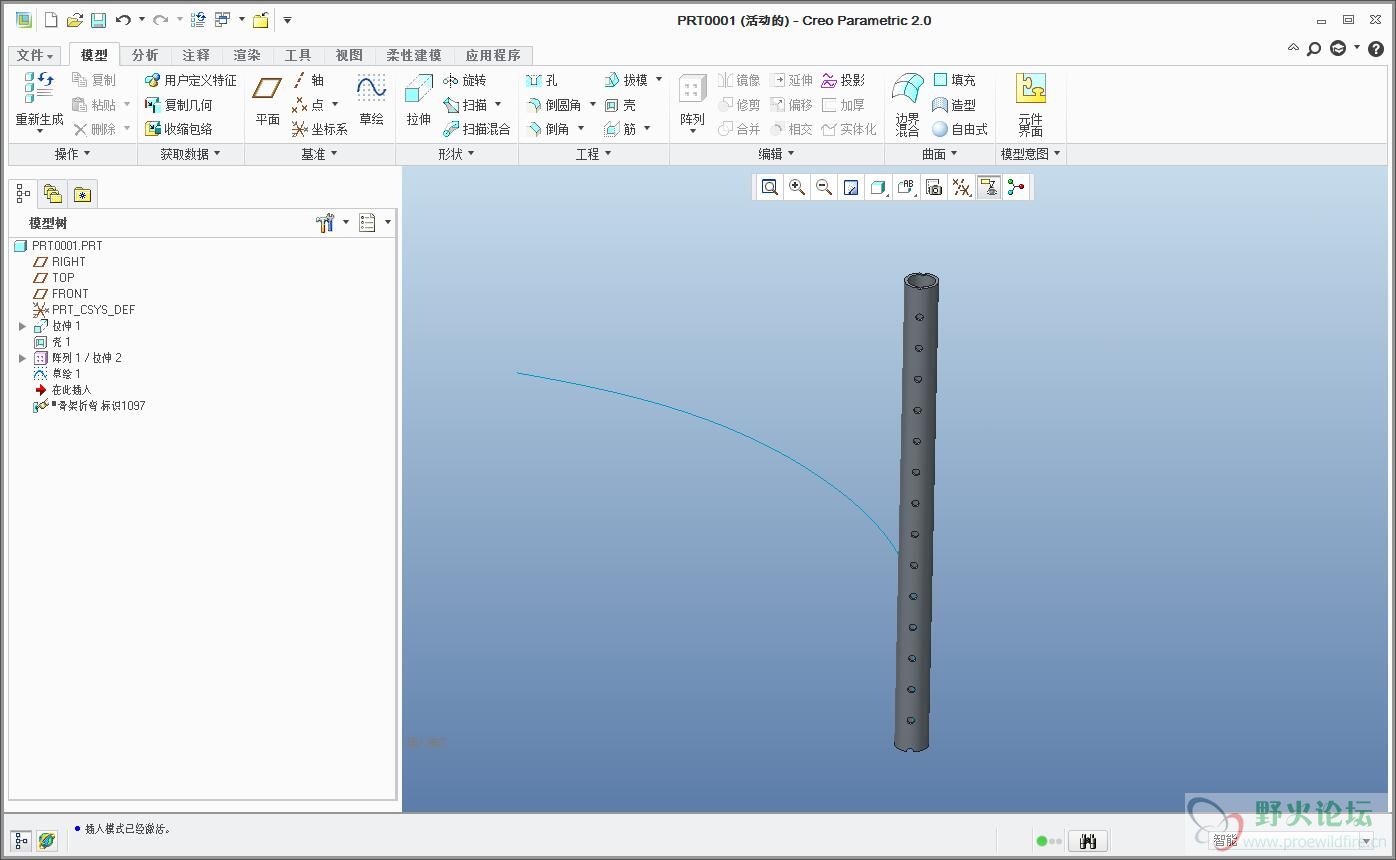
Task: Select the 边界混合 (Boundary Blend) tool
Action: pyautogui.click(x=907, y=103)
